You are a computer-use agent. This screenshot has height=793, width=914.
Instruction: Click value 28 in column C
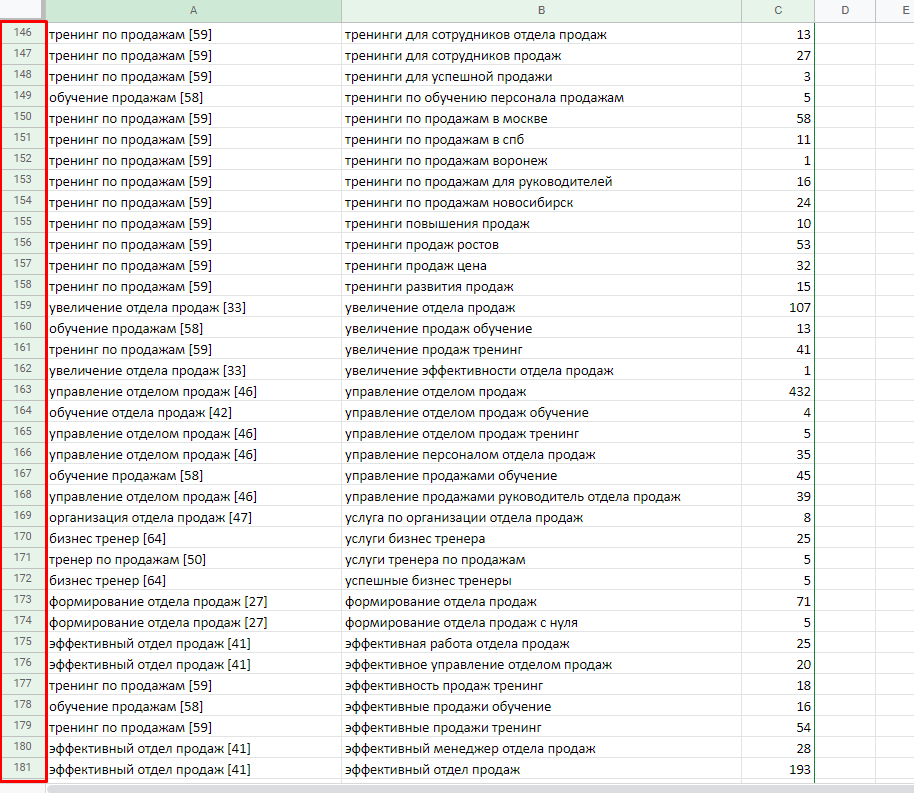tap(803, 749)
